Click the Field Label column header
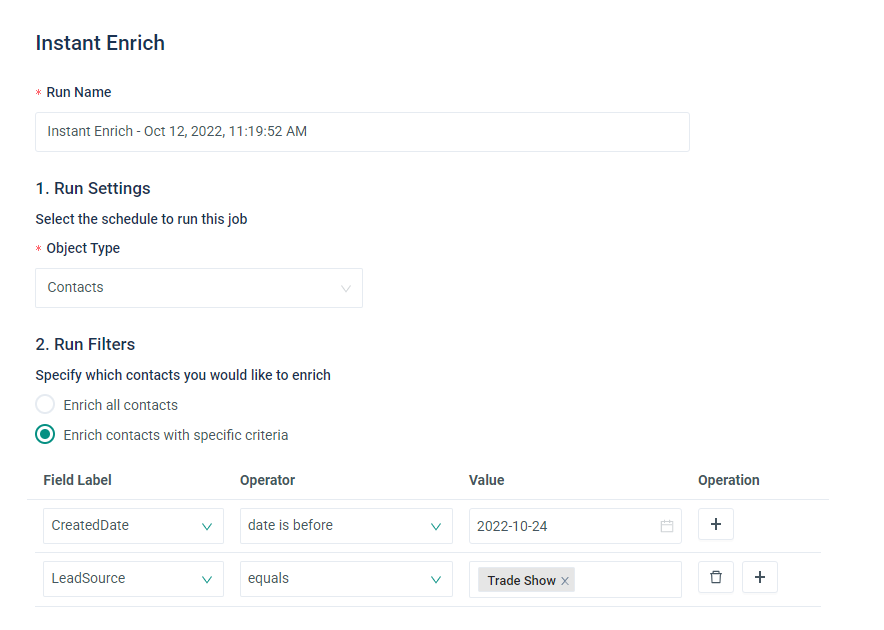 tap(78, 480)
